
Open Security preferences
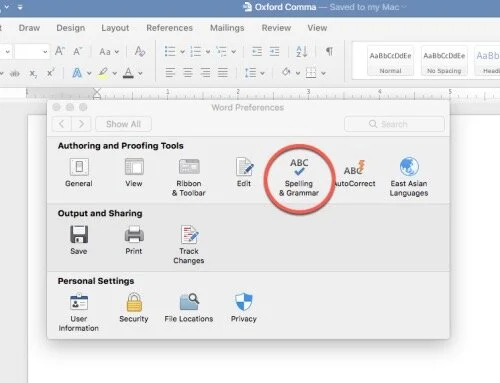click(x=134, y=308)
